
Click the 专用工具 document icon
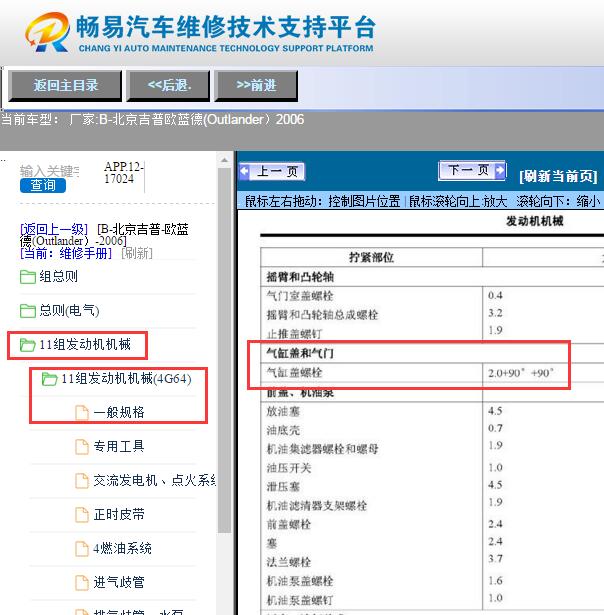[x=82, y=447]
